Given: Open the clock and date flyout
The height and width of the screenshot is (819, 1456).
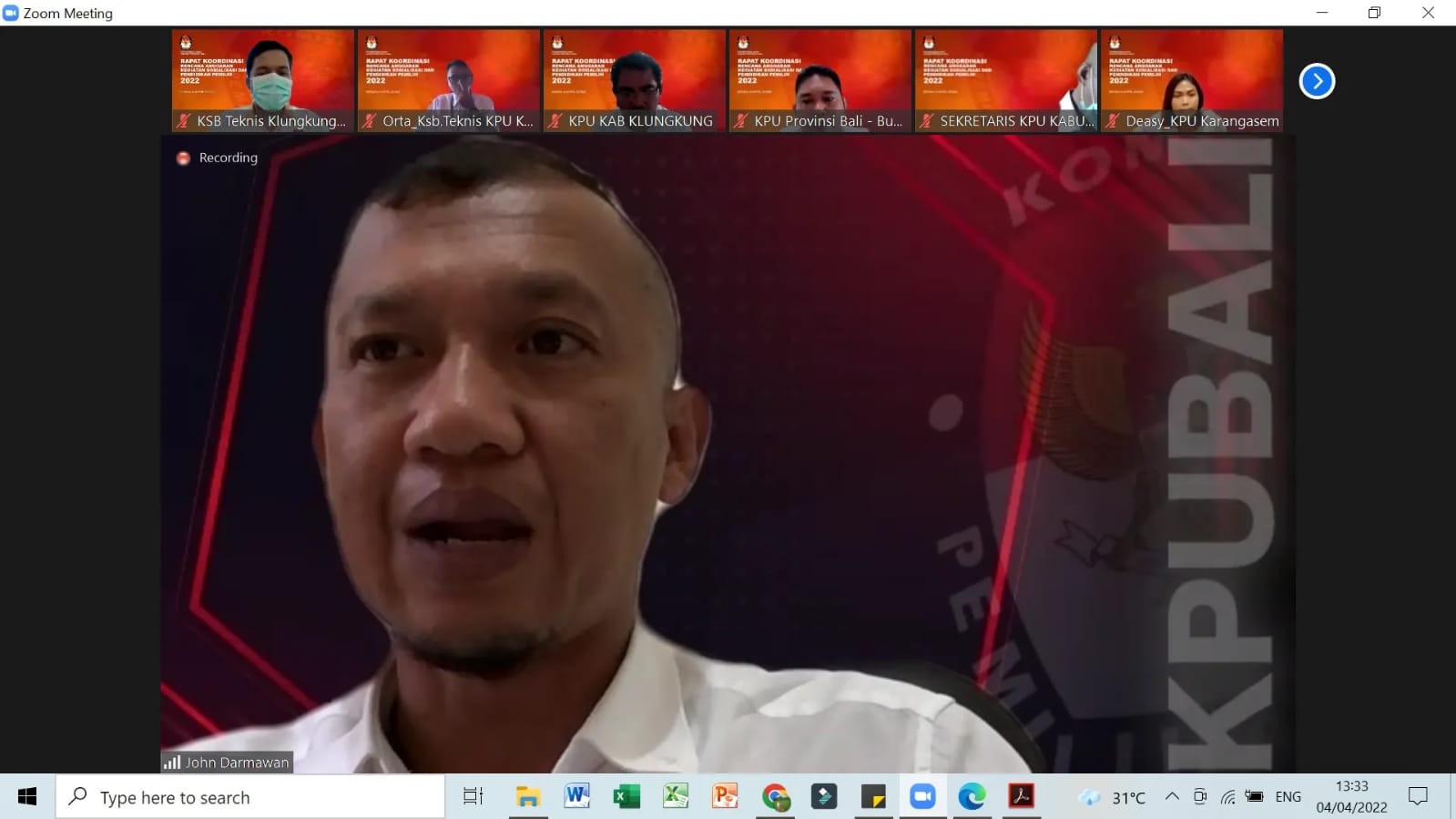Looking at the screenshot, I should [x=1351, y=797].
